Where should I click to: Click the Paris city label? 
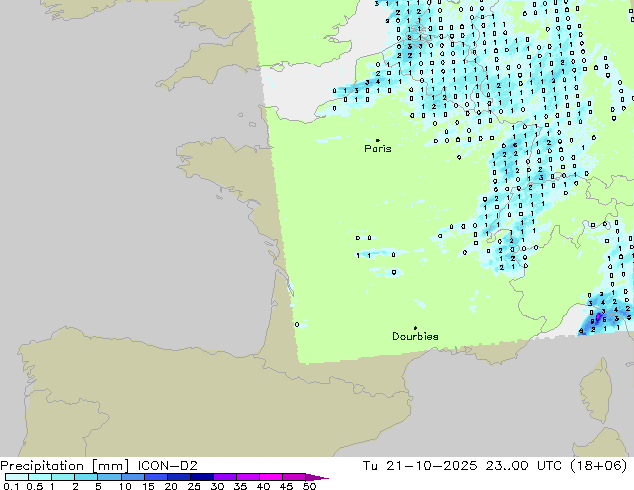378,149
